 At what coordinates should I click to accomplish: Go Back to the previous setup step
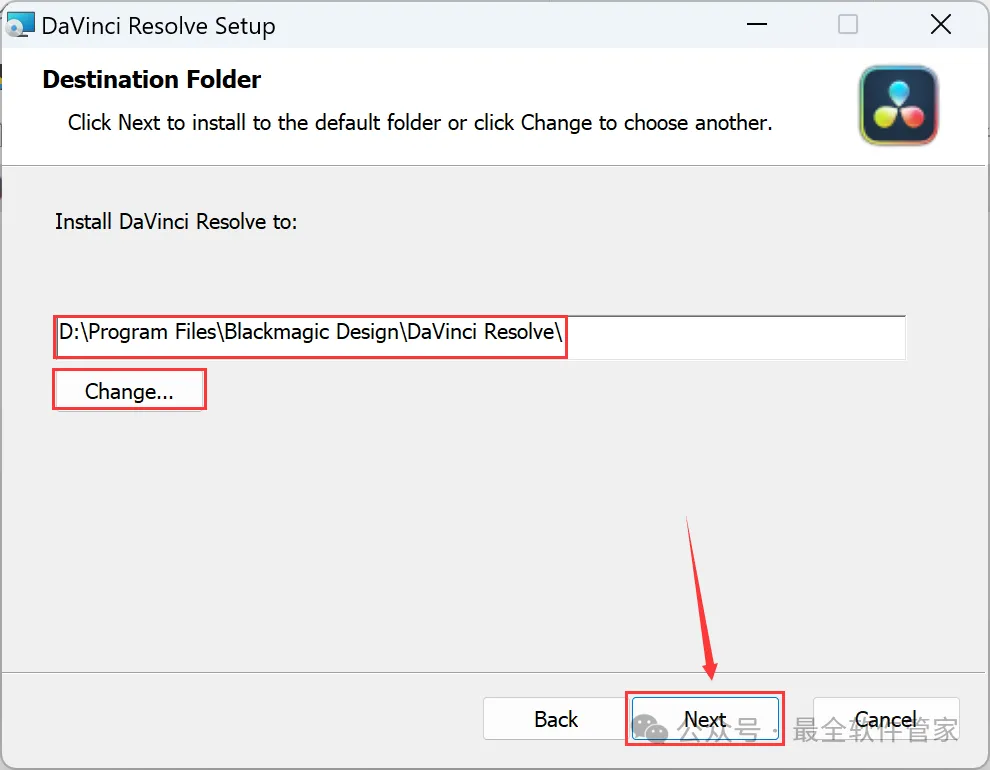coord(555,719)
